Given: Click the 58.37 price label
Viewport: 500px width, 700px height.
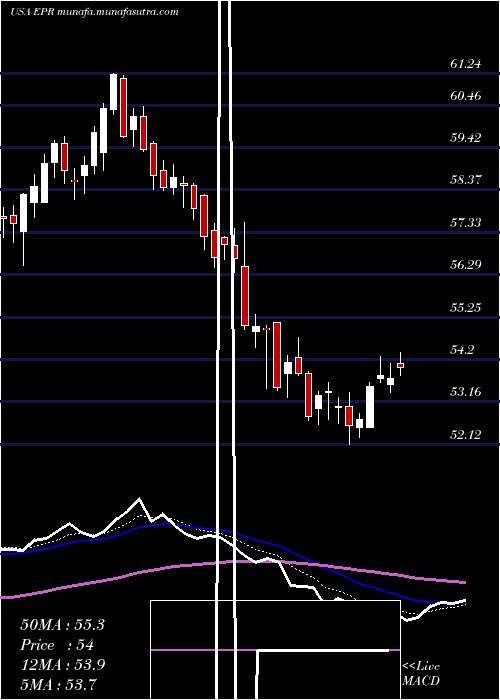Looking at the screenshot, I should coord(466,179).
